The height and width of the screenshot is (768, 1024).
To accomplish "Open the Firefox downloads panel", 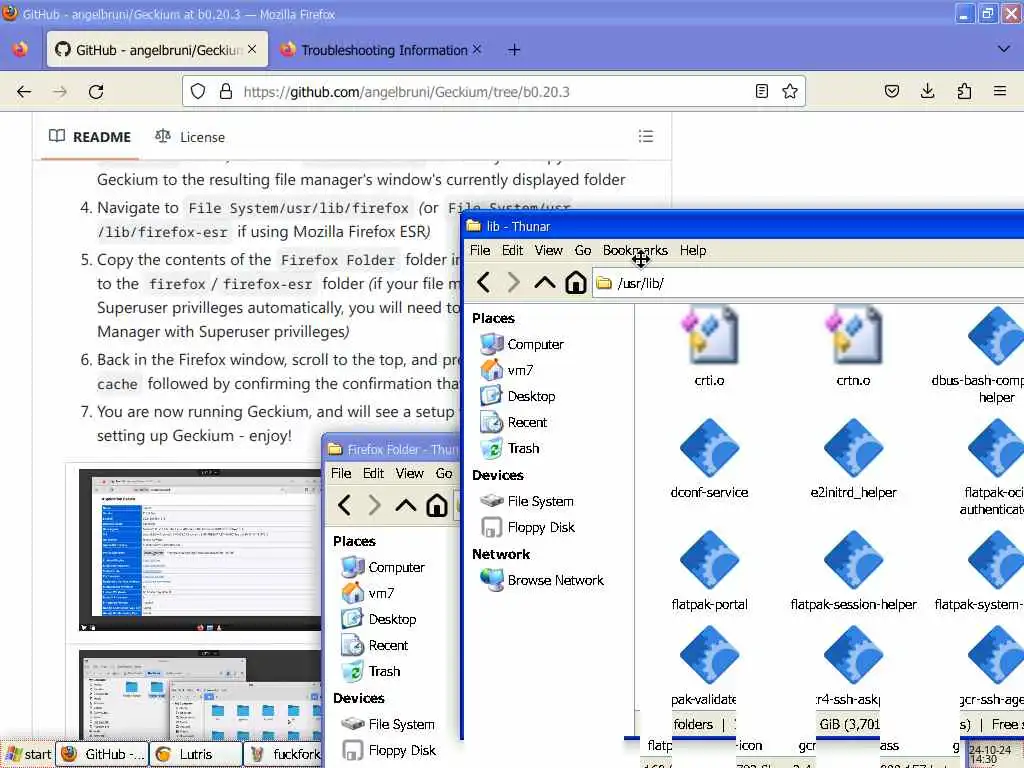I will tap(927, 91).
